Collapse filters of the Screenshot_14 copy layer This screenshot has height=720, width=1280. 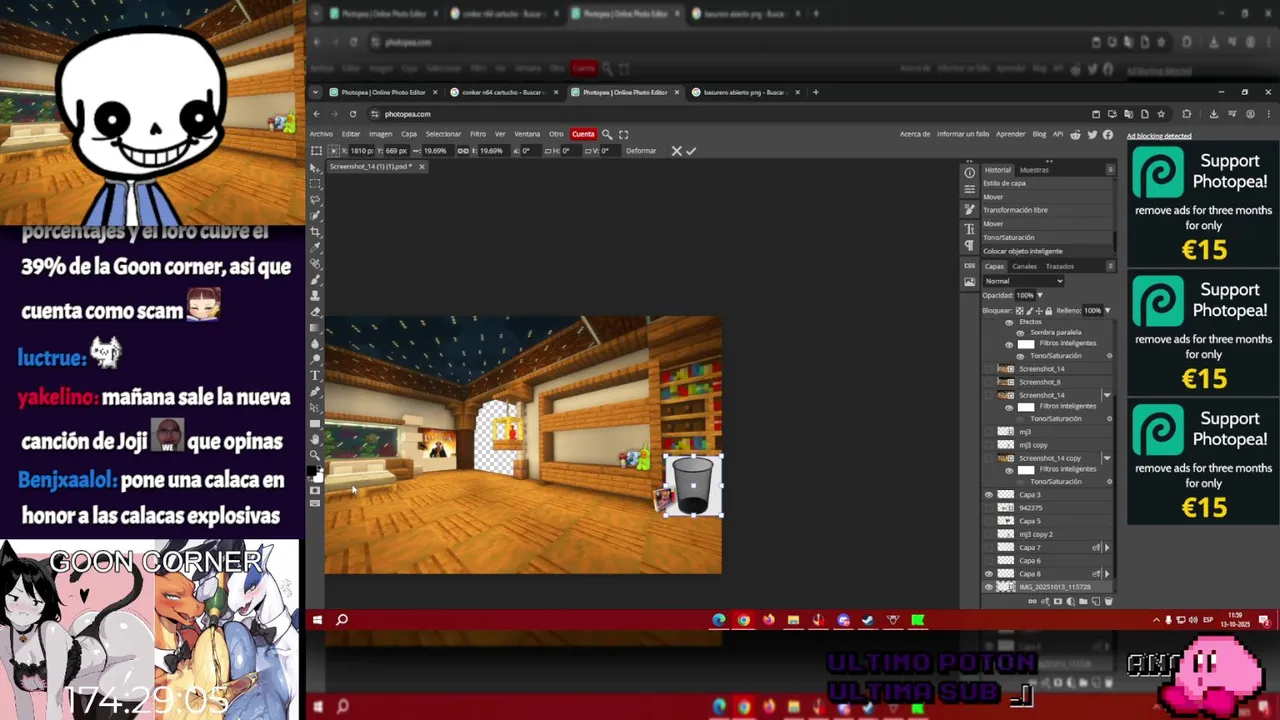pyautogui.click(x=1107, y=458)
